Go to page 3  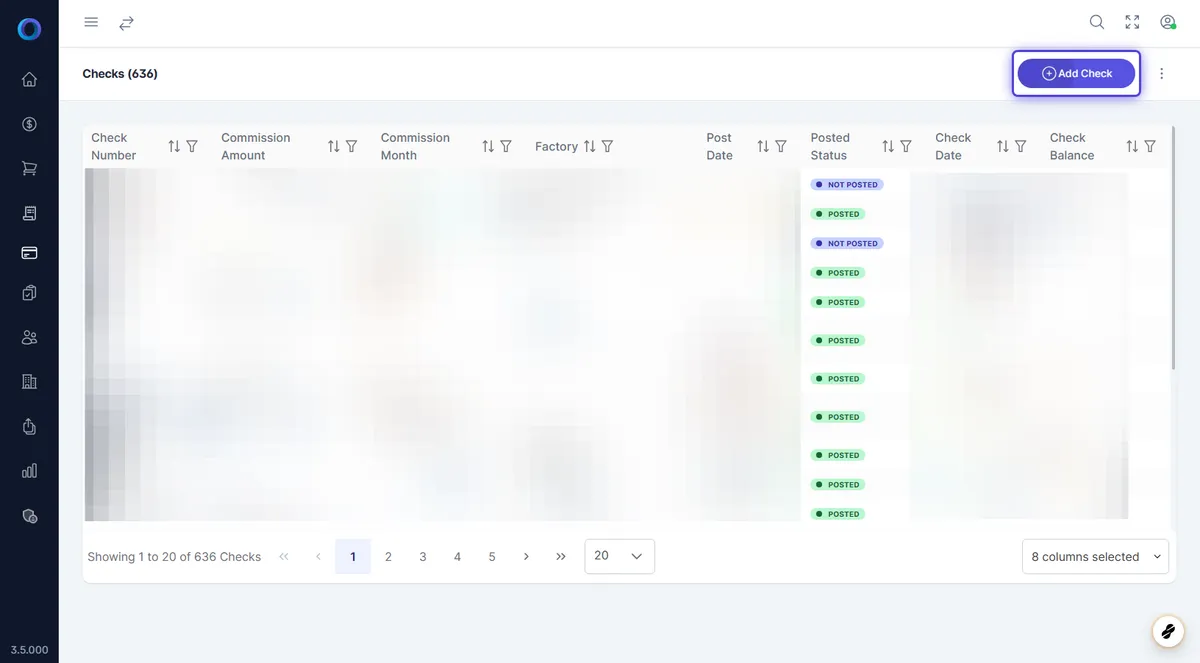pos(423,556)
